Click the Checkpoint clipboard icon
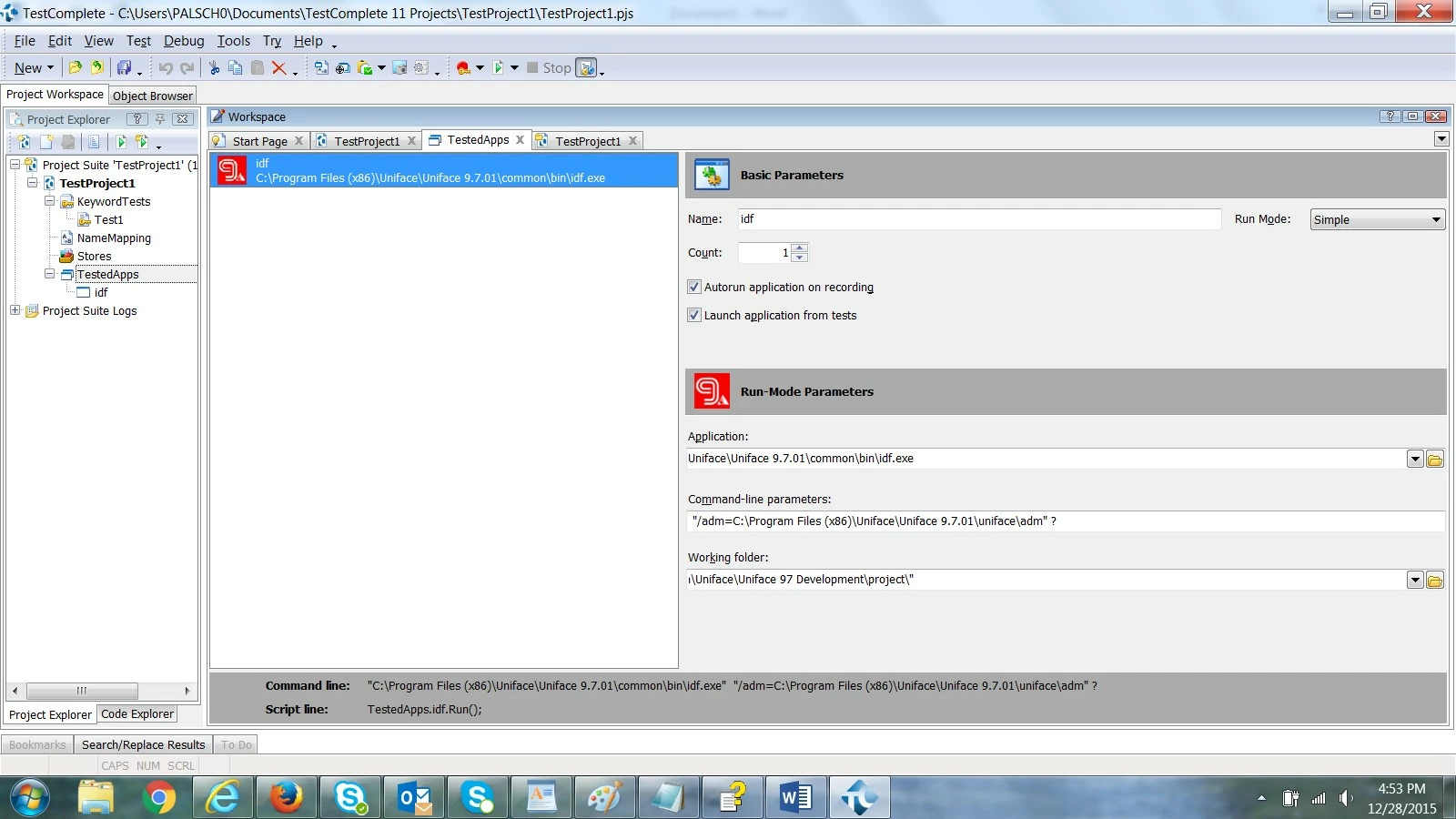Viewport: 1456px width, 819px height. [365, 68]
